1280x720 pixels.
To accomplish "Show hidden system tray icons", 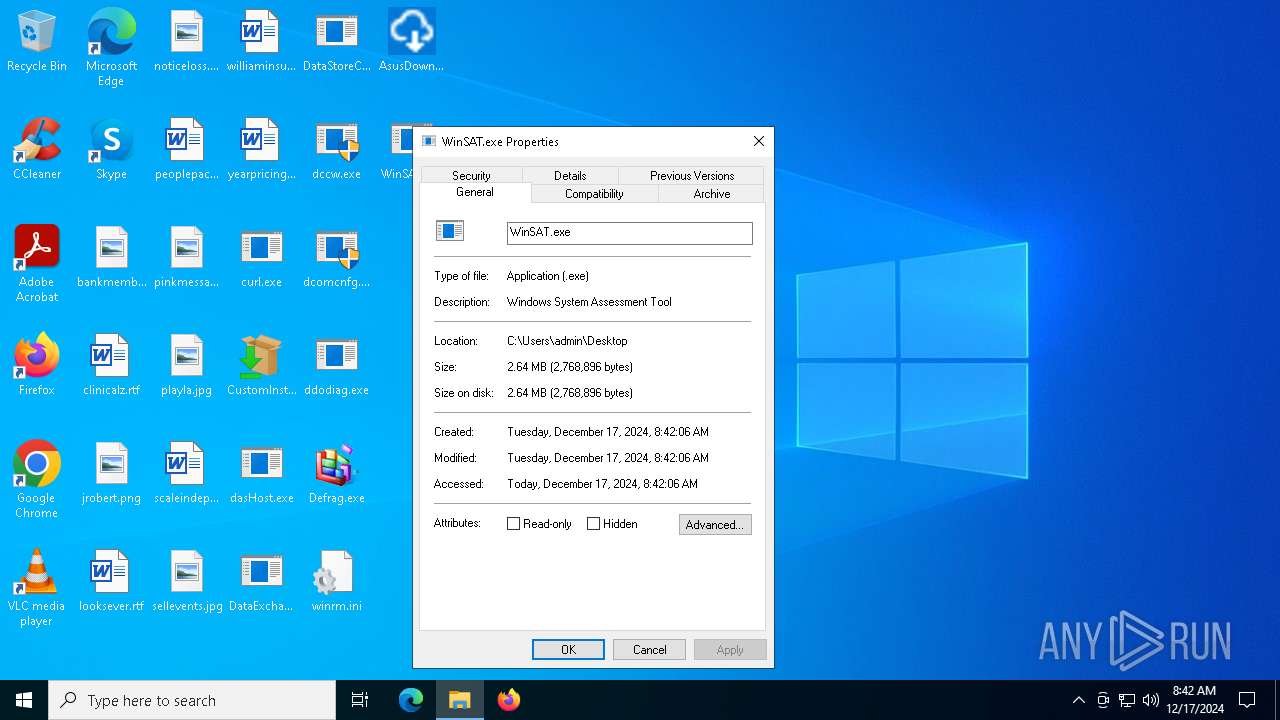I will coord(1078,700).
